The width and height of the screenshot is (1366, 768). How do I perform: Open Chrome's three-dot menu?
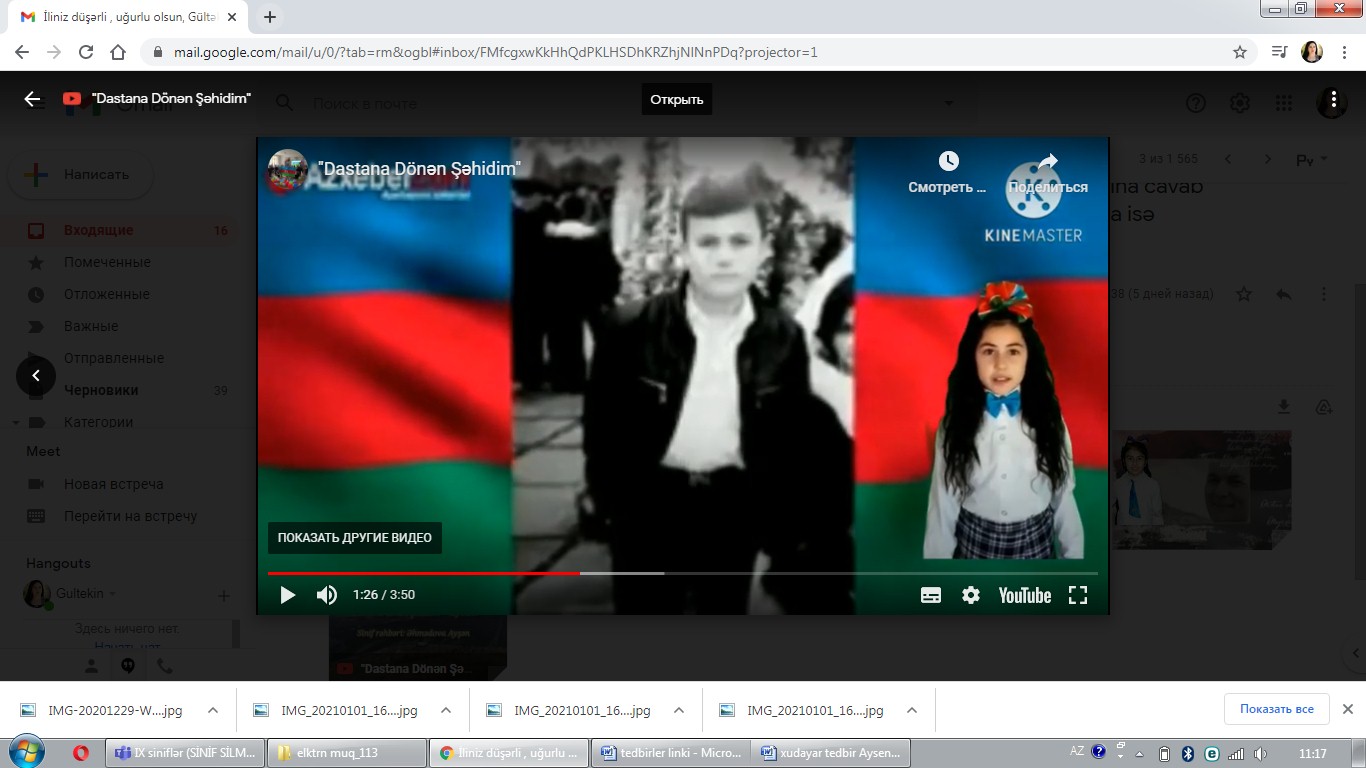tap(1345, 52)
